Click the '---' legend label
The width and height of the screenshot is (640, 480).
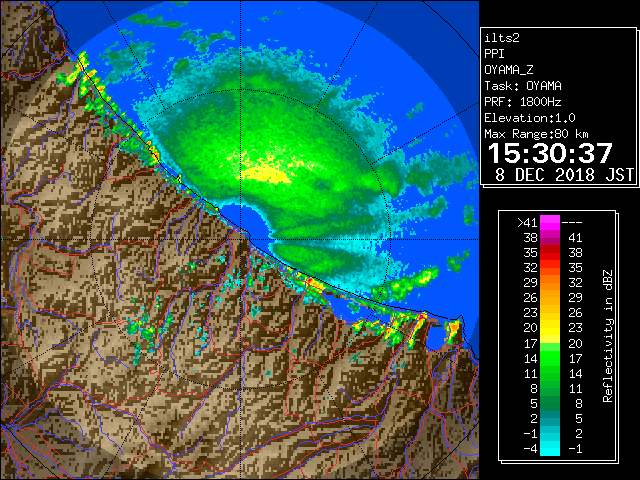coord(572,223)
